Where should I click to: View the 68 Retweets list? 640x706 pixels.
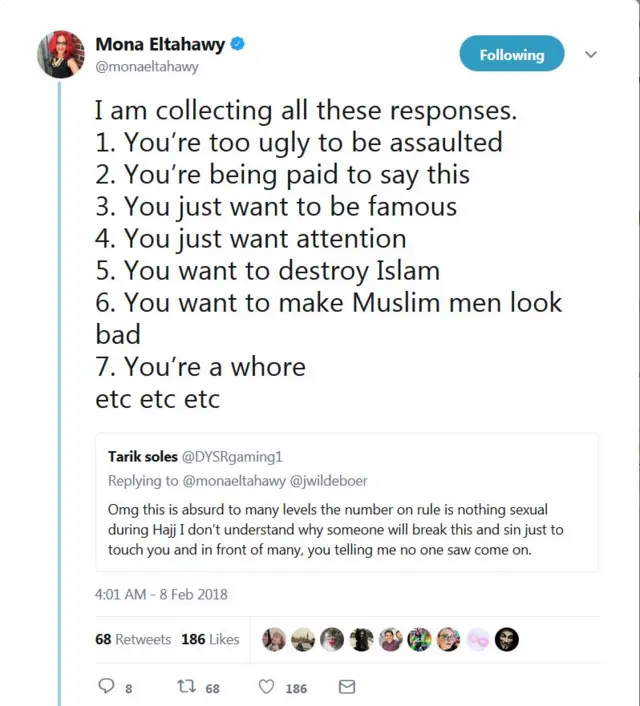(133, 639)
